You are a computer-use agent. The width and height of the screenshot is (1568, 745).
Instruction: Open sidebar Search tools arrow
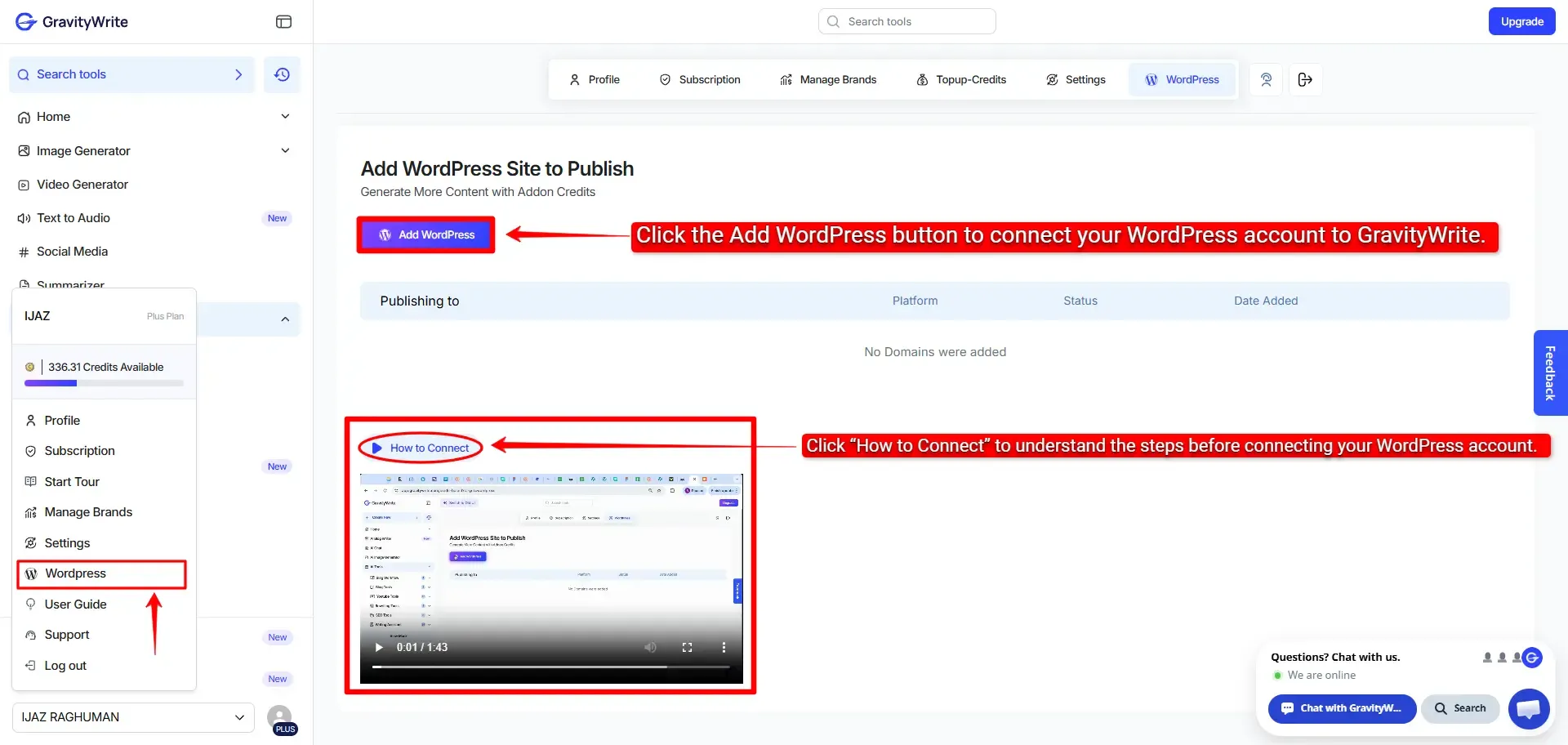coord(238,74)
